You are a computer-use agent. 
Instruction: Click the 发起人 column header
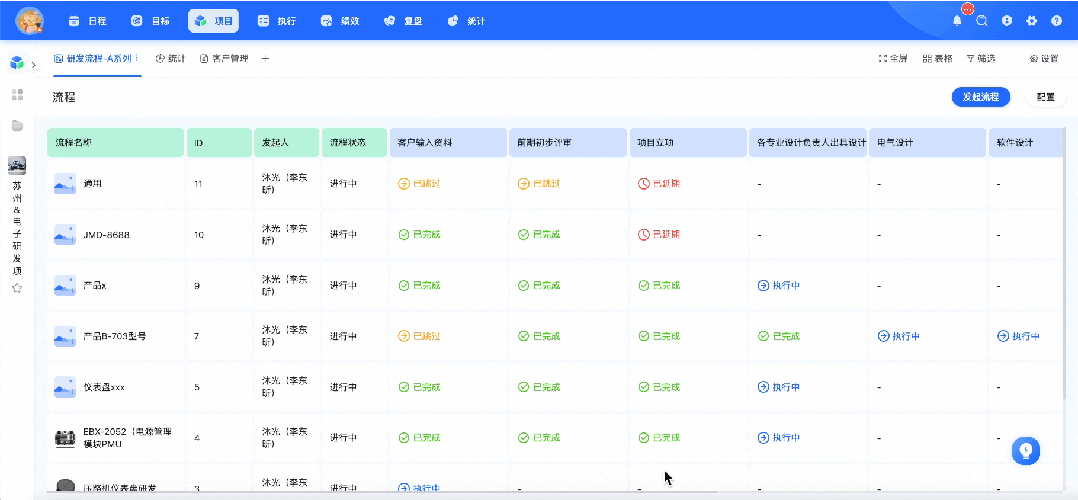(x=287, y=143)
